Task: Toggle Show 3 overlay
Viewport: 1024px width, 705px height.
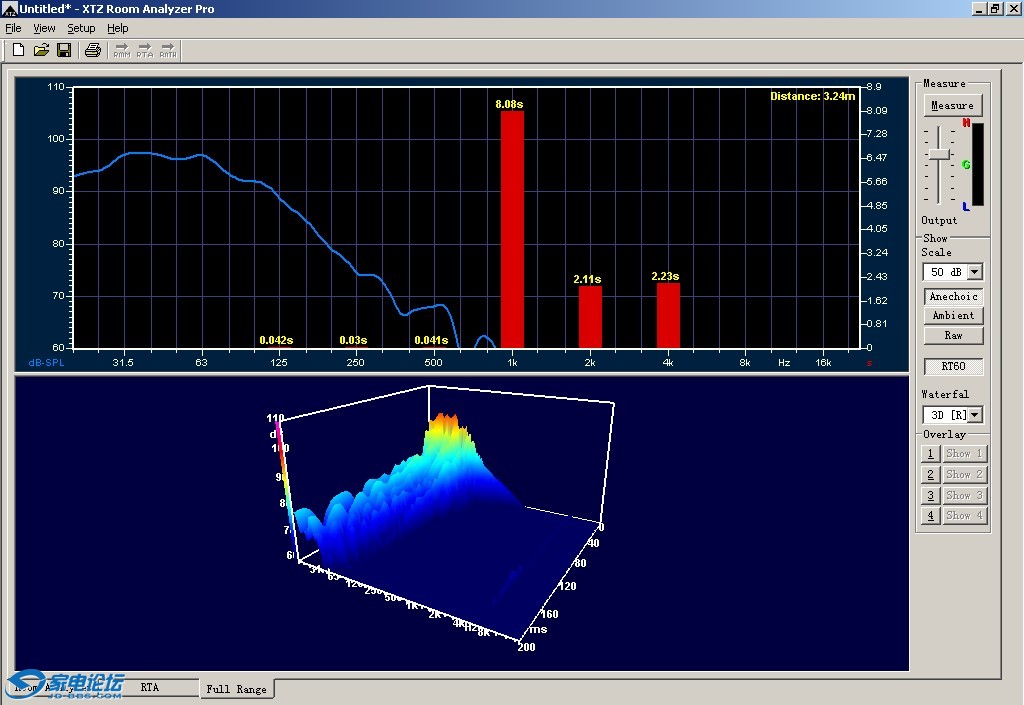Action: pos(964,495)
